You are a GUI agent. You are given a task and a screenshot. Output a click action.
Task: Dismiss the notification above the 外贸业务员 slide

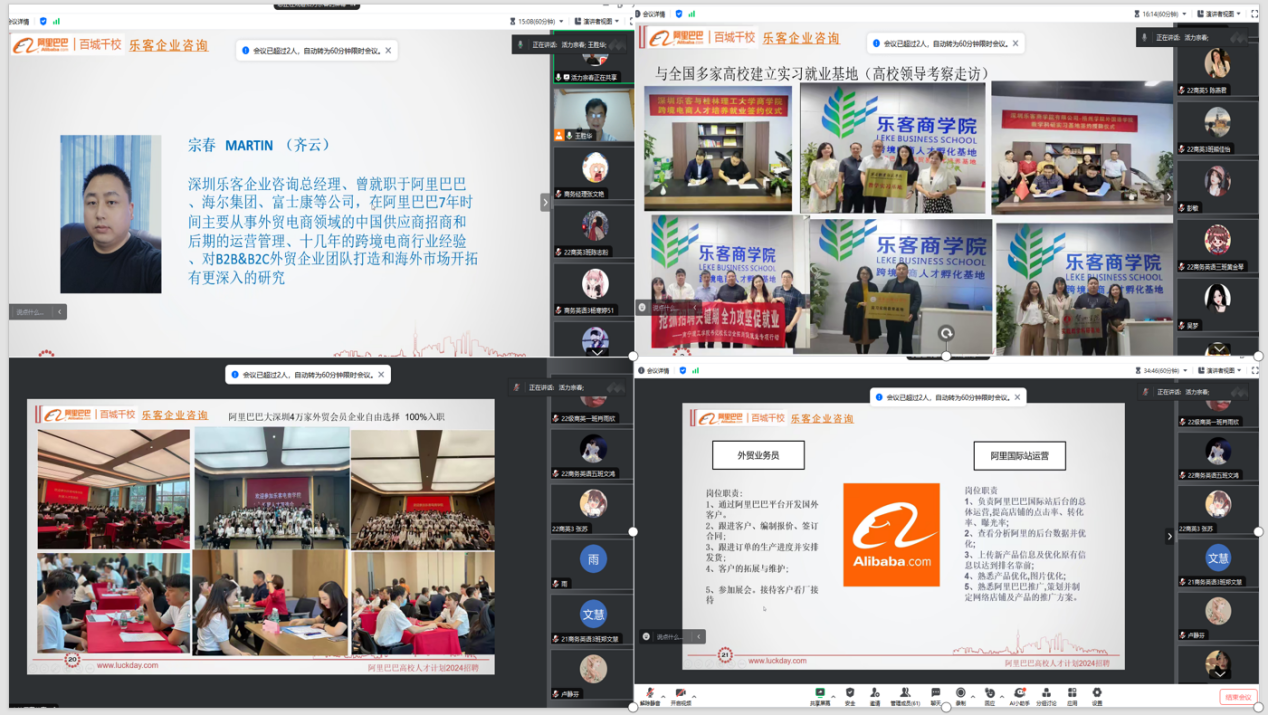(x=1017, y=397)
